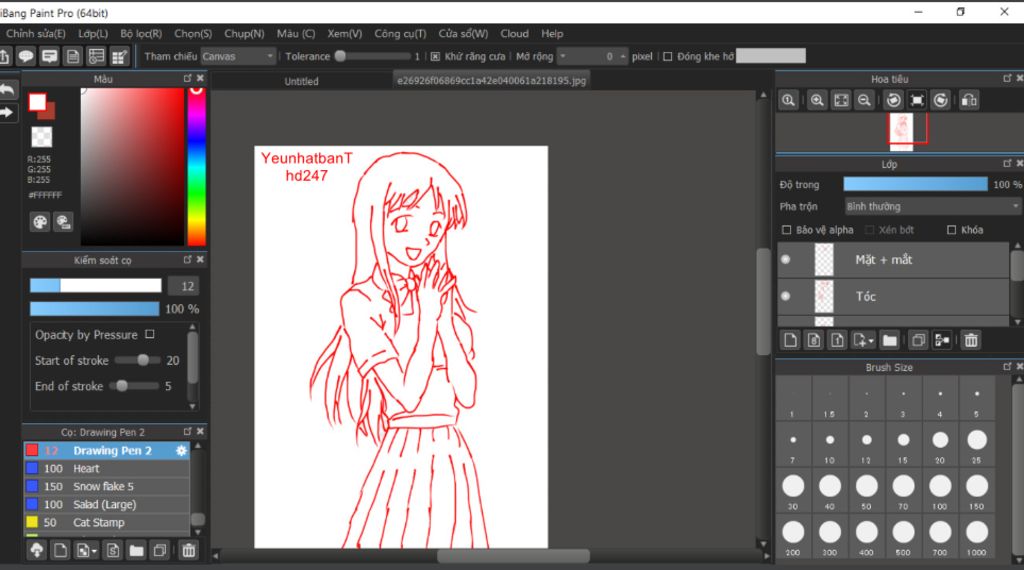This screenshot has height=570, width=1024.
Task: Enable the Bảo vệ alpha checkbox
Action: pyautogui.click(x=786, y=230)
